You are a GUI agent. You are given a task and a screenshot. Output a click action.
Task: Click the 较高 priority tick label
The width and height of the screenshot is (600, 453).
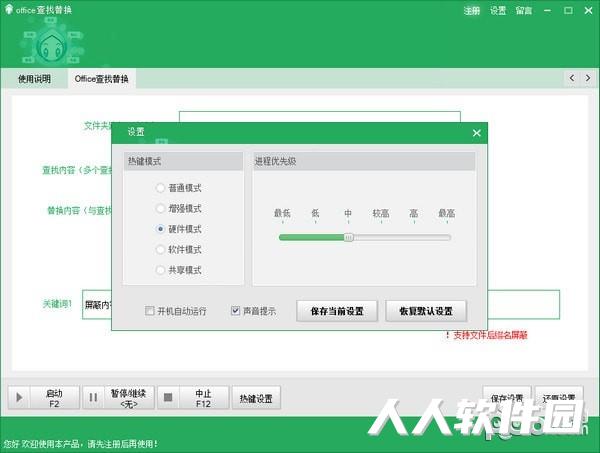(381, 213)
